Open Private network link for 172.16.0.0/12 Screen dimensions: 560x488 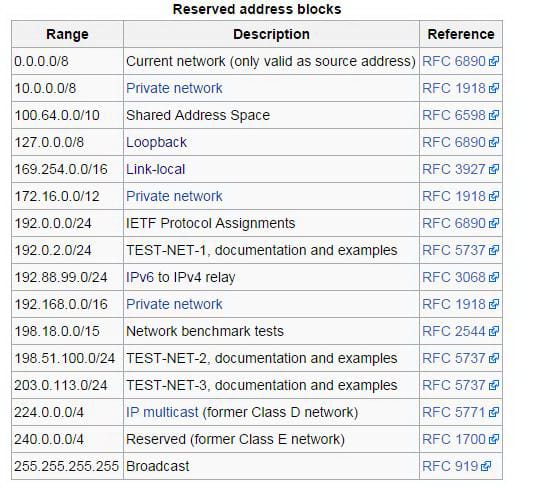click(x=174, y=196)
